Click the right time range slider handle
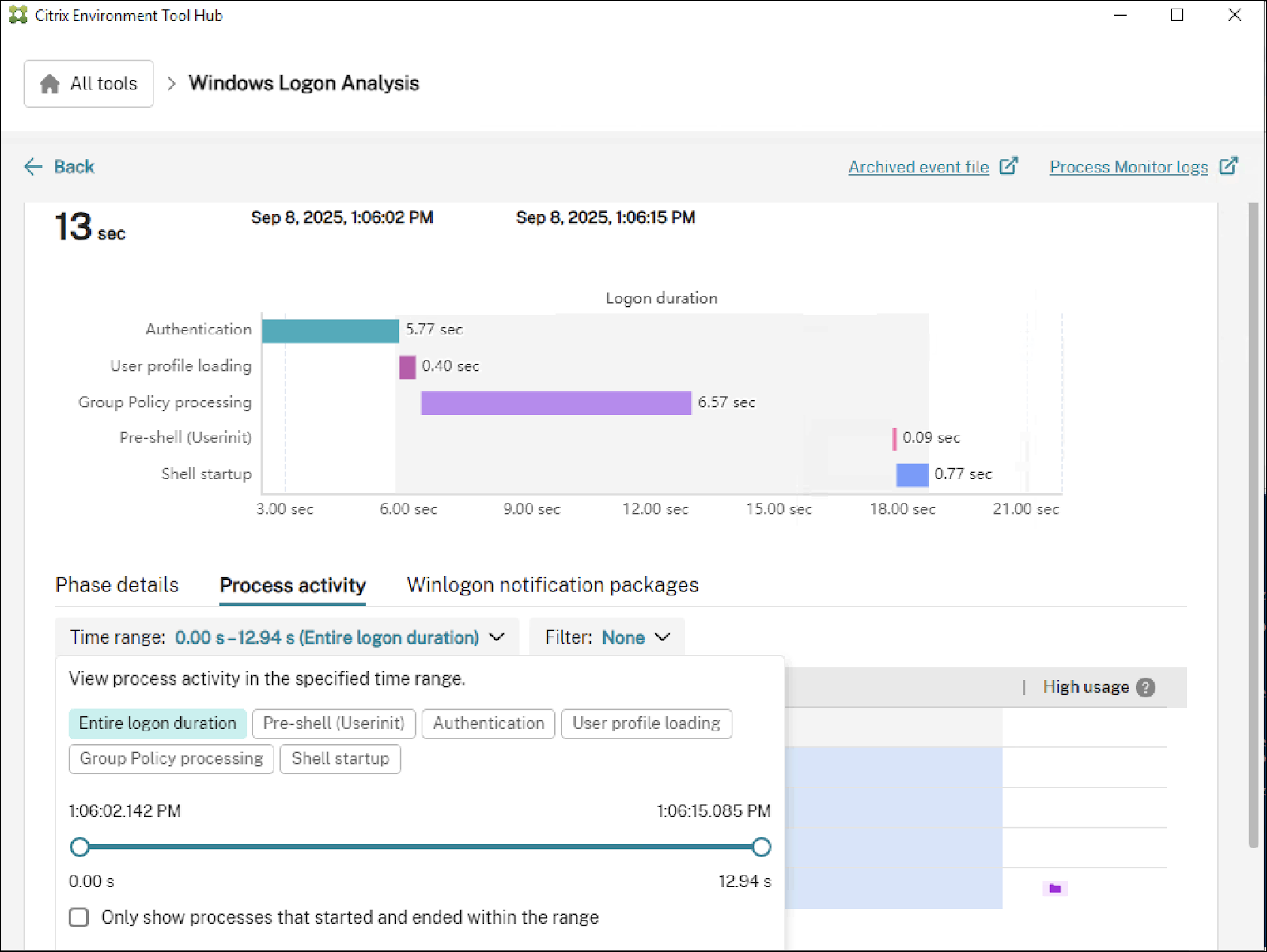 pyautogui.click(x=761, y=847)
